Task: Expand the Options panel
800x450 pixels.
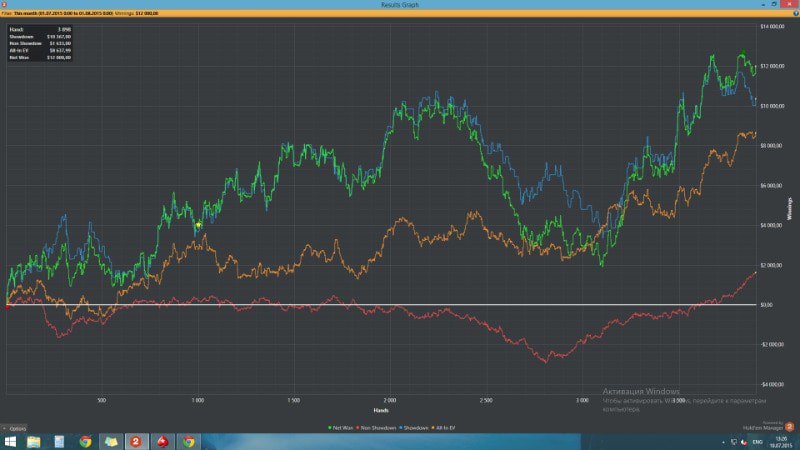Action: point(14,429)
